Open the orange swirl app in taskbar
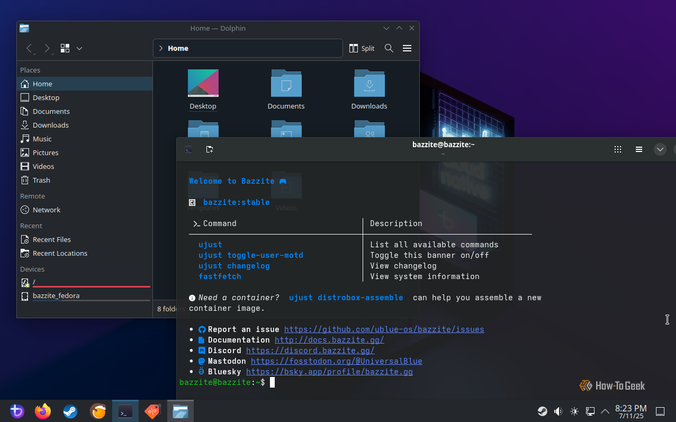The image size is (676, 422). pos(98,411)
